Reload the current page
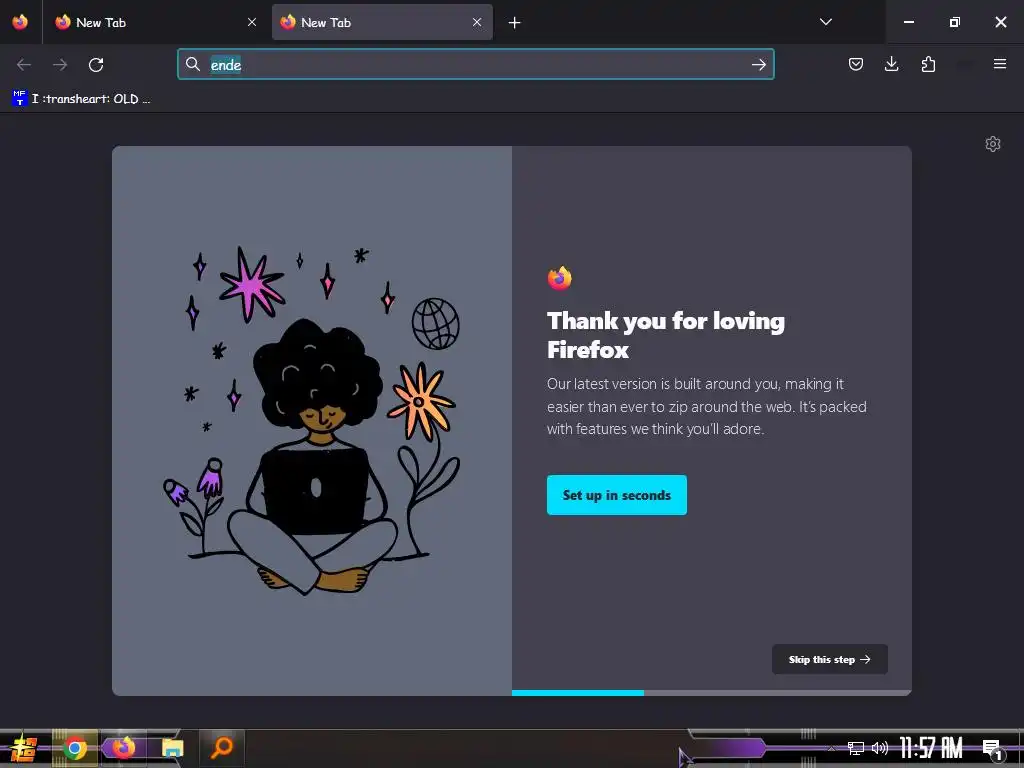This screenshot has width=1024, height=768. coord(96,65)
